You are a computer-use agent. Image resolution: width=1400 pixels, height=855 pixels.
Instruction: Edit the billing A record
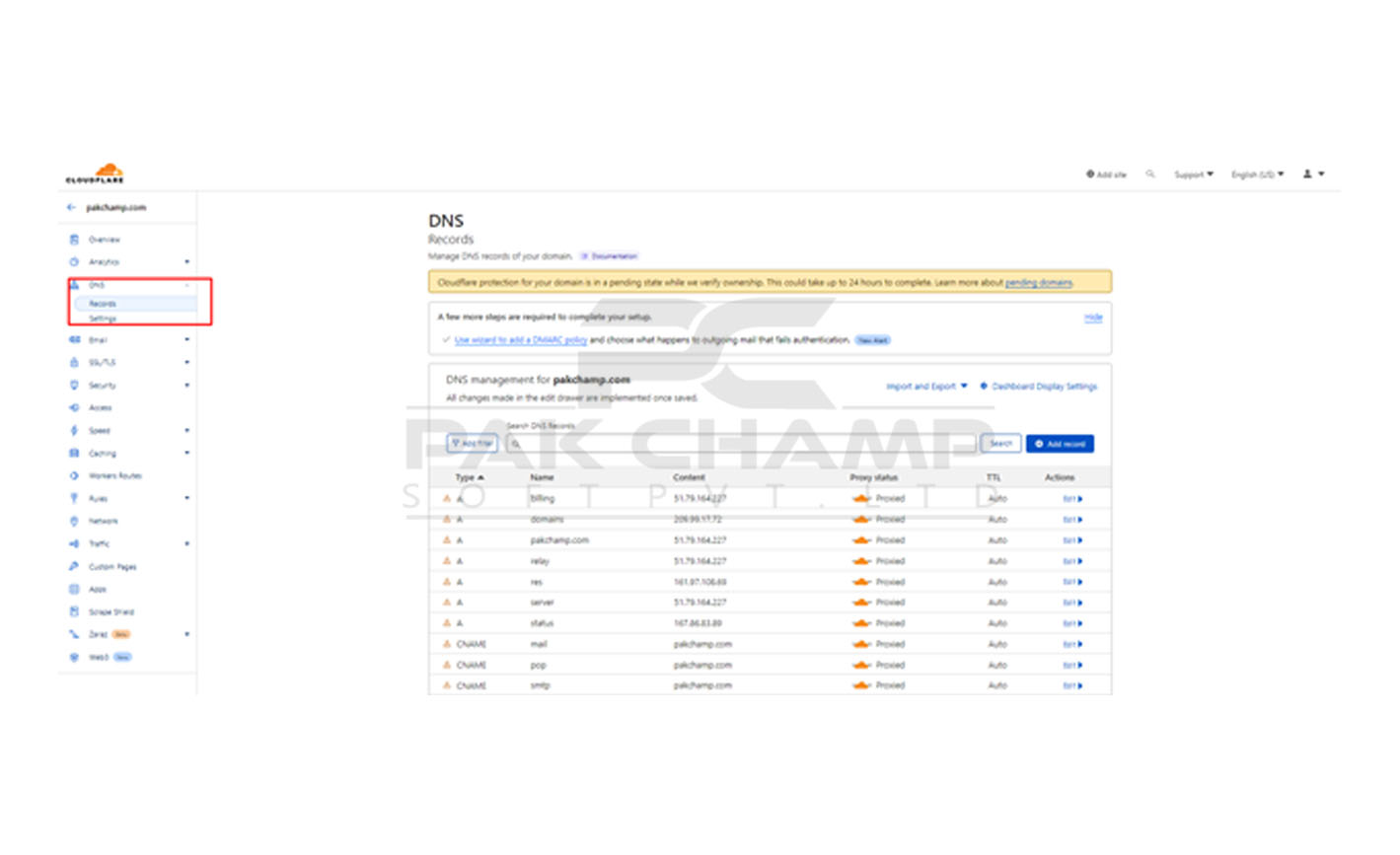click(1072, 499)
